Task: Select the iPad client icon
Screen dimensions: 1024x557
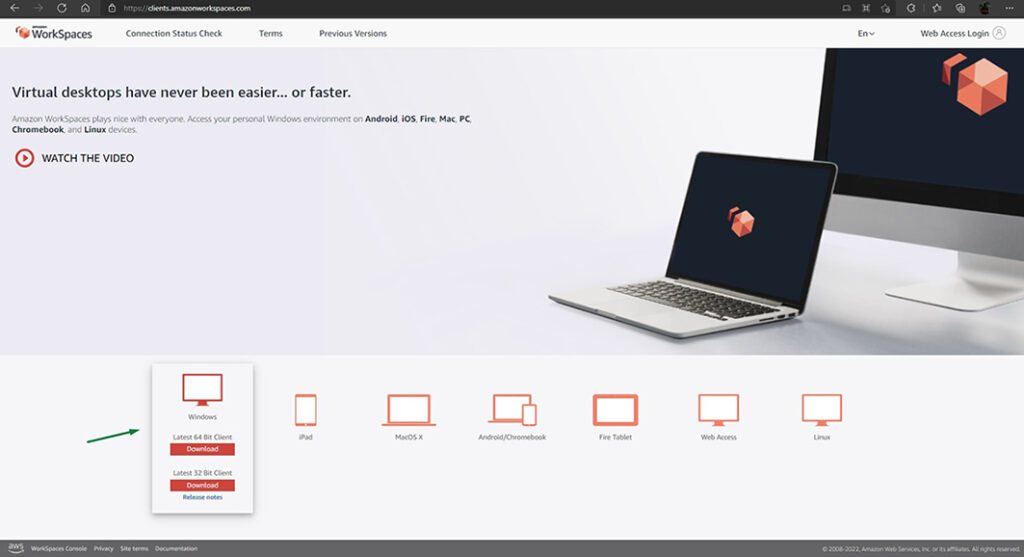Action: (x=306, y=410)
